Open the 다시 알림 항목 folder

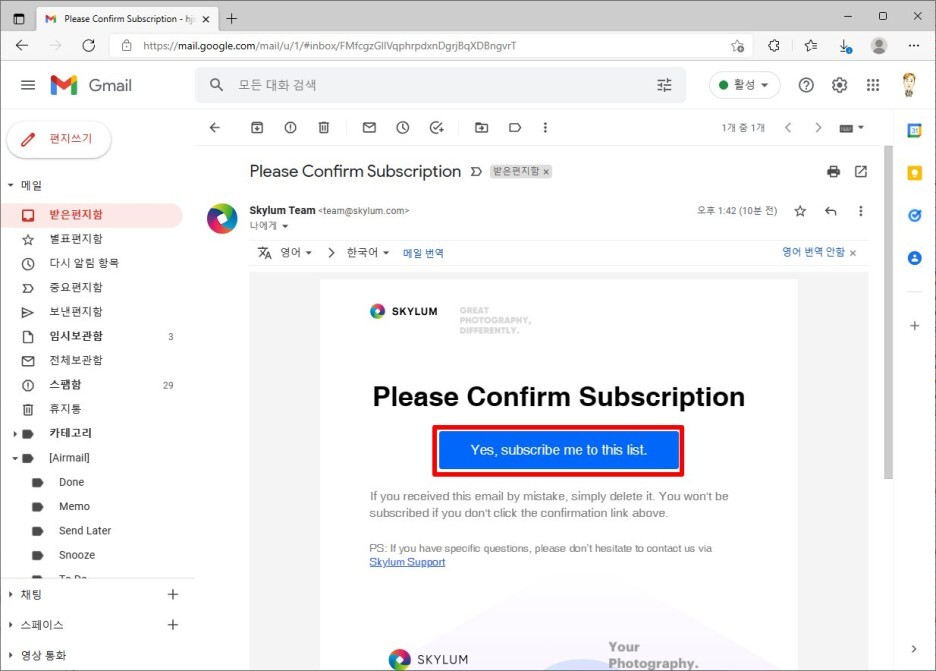91,263
